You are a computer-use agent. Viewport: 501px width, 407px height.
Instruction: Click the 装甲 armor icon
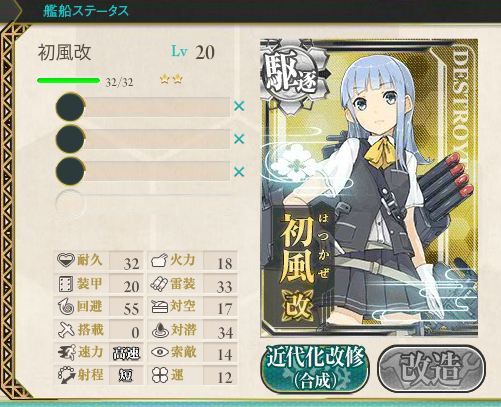point(65,284)
